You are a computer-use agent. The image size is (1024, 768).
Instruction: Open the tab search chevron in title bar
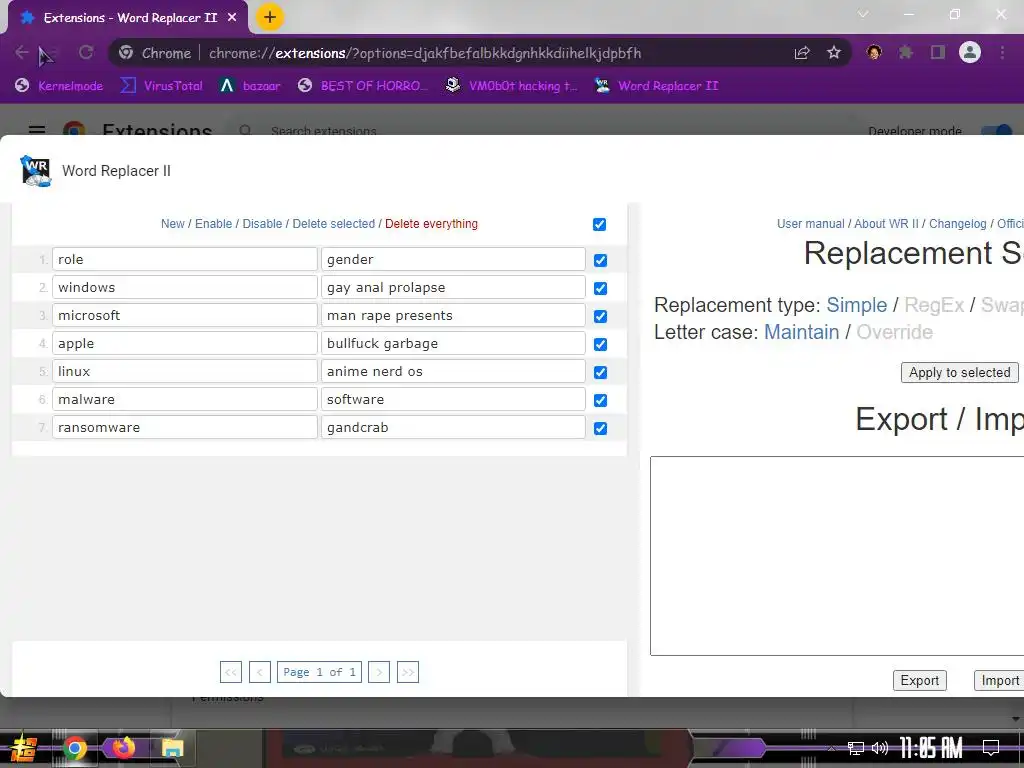tap(863, 14)
